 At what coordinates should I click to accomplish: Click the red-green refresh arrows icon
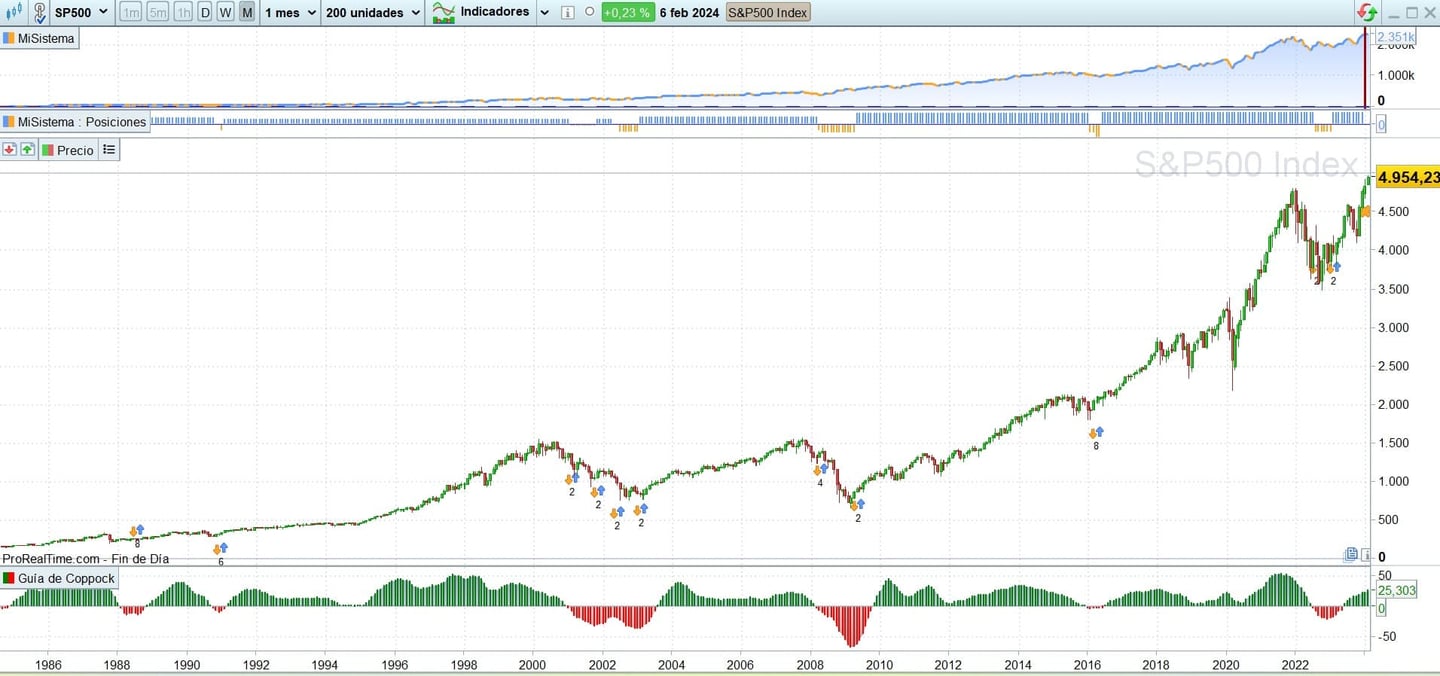tap(1366, 13)
